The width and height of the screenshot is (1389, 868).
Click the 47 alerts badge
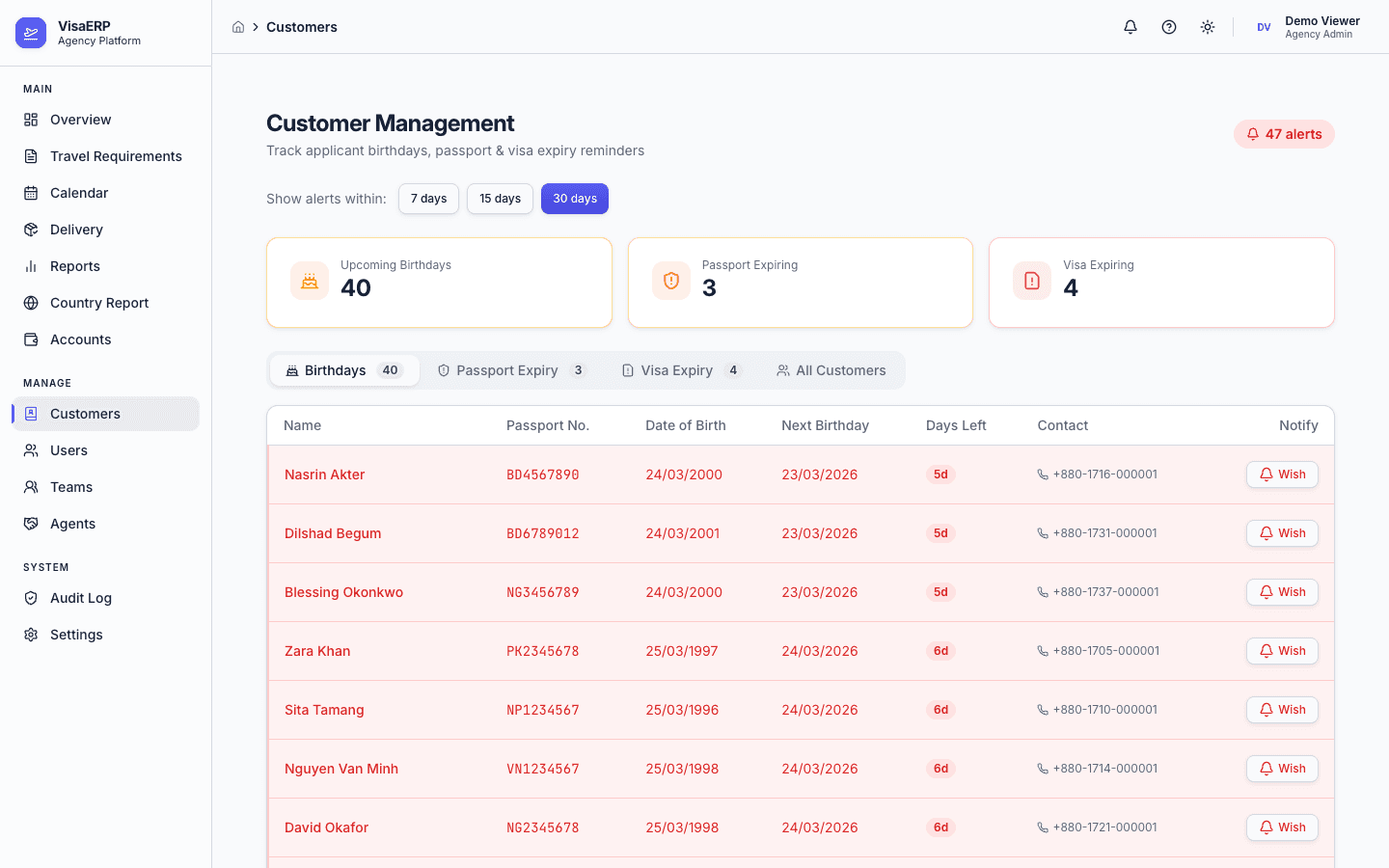1284,134
